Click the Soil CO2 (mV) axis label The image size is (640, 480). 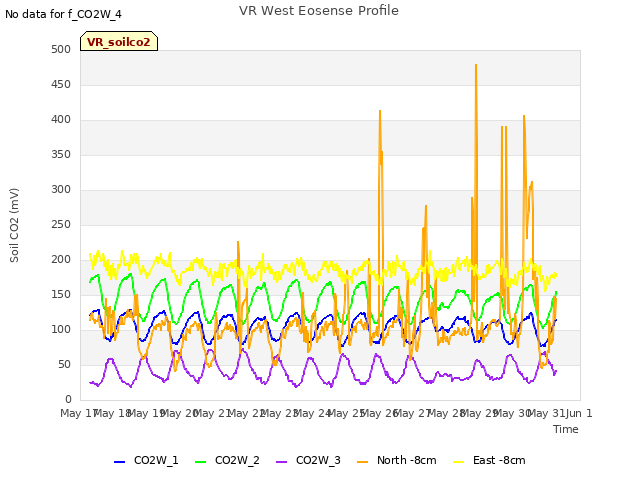click(14, 225)
